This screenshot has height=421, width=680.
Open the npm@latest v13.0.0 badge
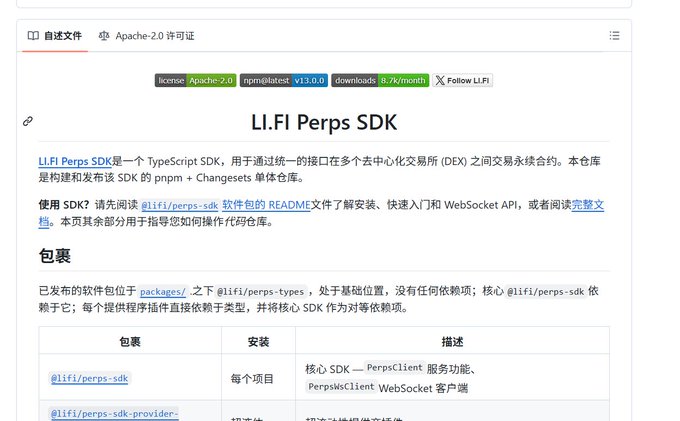click(284, 80)
